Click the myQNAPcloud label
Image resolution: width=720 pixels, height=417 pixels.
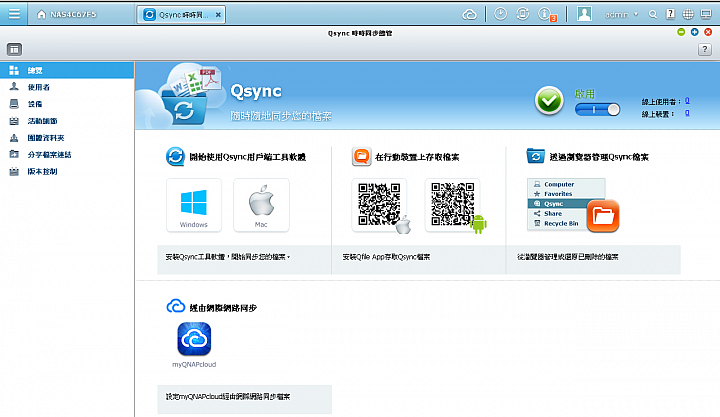click(x=194, y=365)
